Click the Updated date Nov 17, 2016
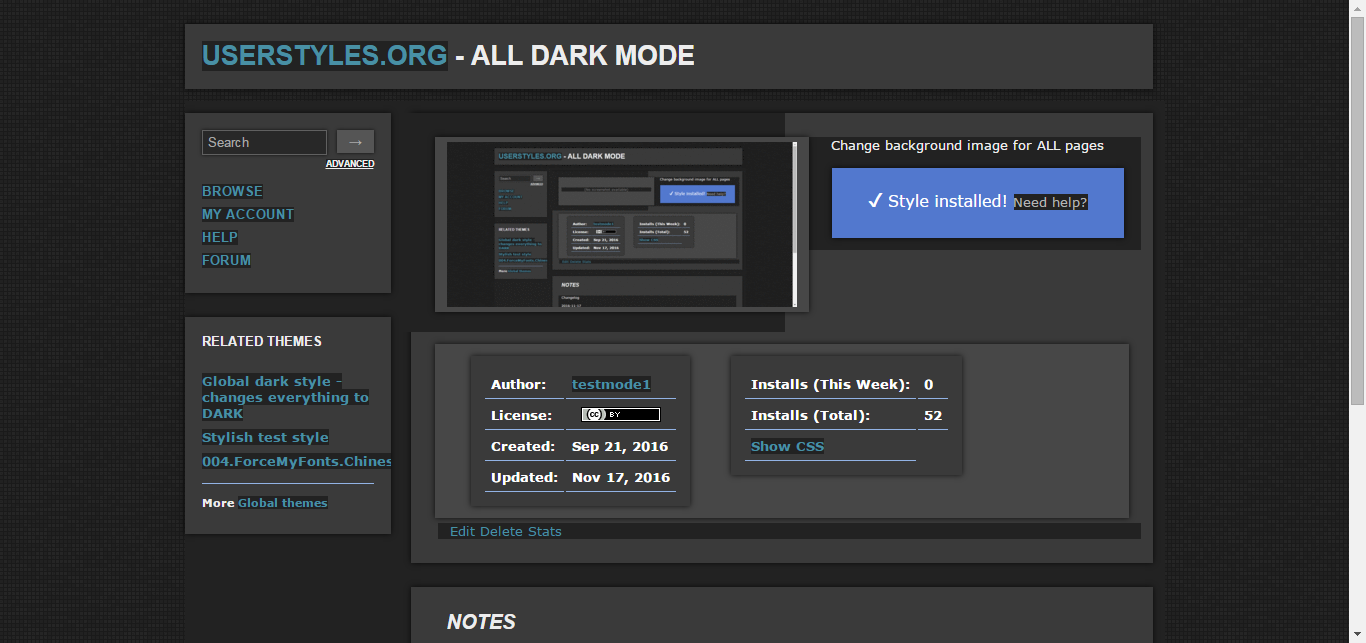The height and width of the screenshot is (643, 1366). [621, 477]
